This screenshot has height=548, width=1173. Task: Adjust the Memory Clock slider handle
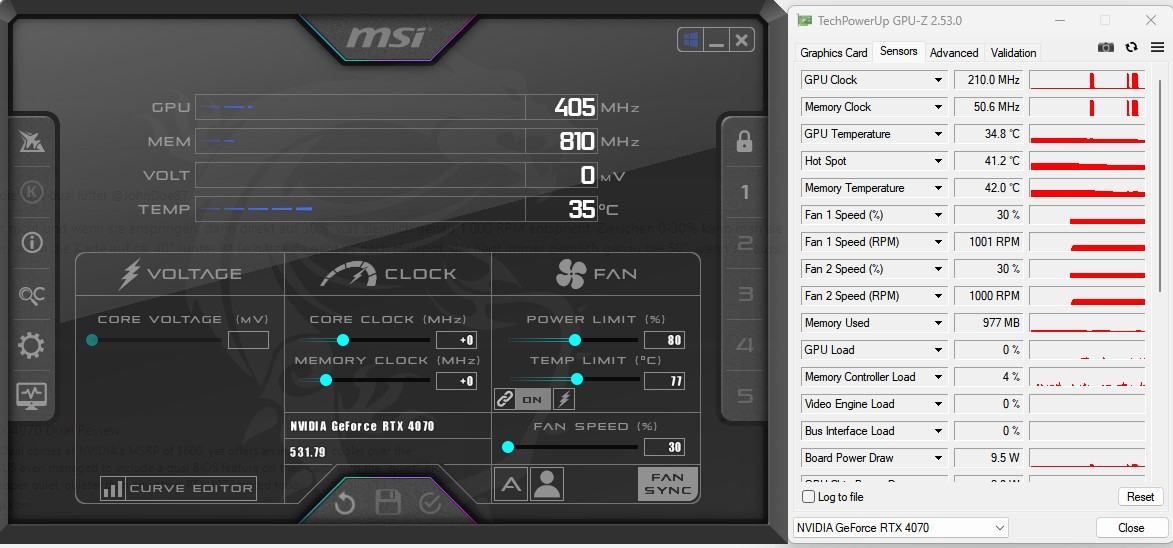click(325, 380)
